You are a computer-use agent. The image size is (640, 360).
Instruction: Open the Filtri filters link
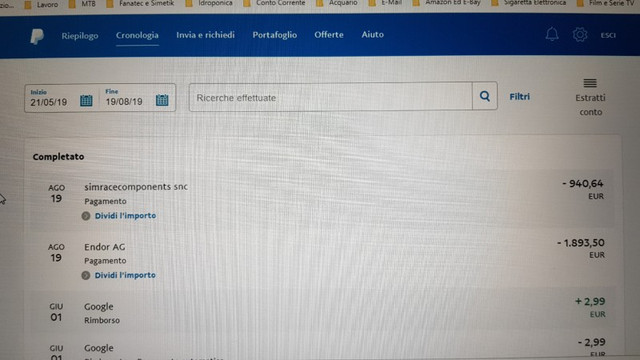(519, 97)
